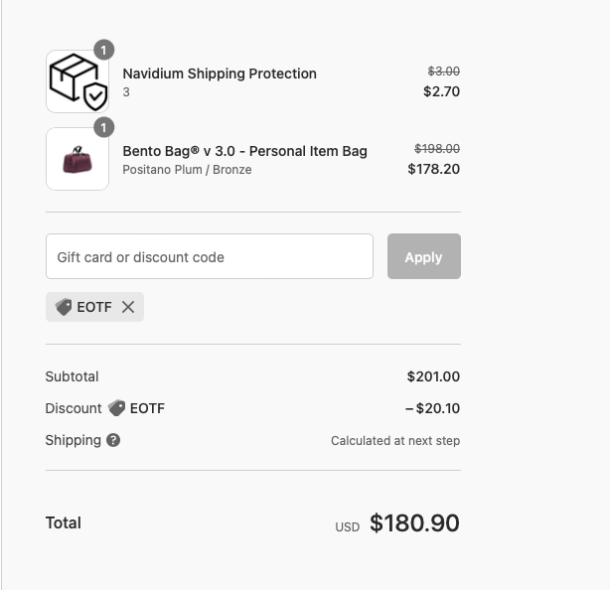The width and height of the screenshot is (610, 590).
Task: Click the $178.20 discounted bag price
Action: [x=434, y=169]
